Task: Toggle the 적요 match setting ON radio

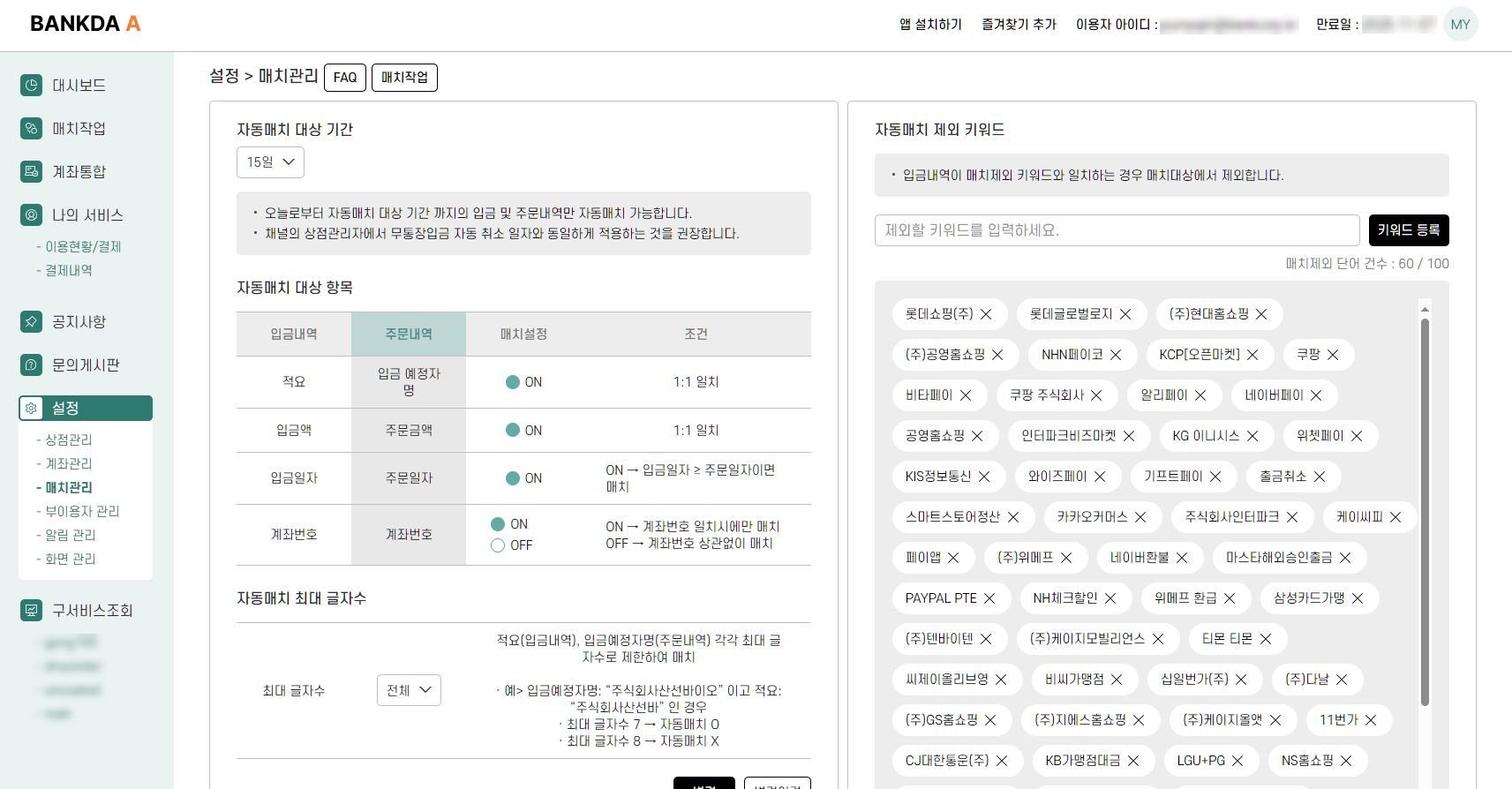Action: coord(512,382)
